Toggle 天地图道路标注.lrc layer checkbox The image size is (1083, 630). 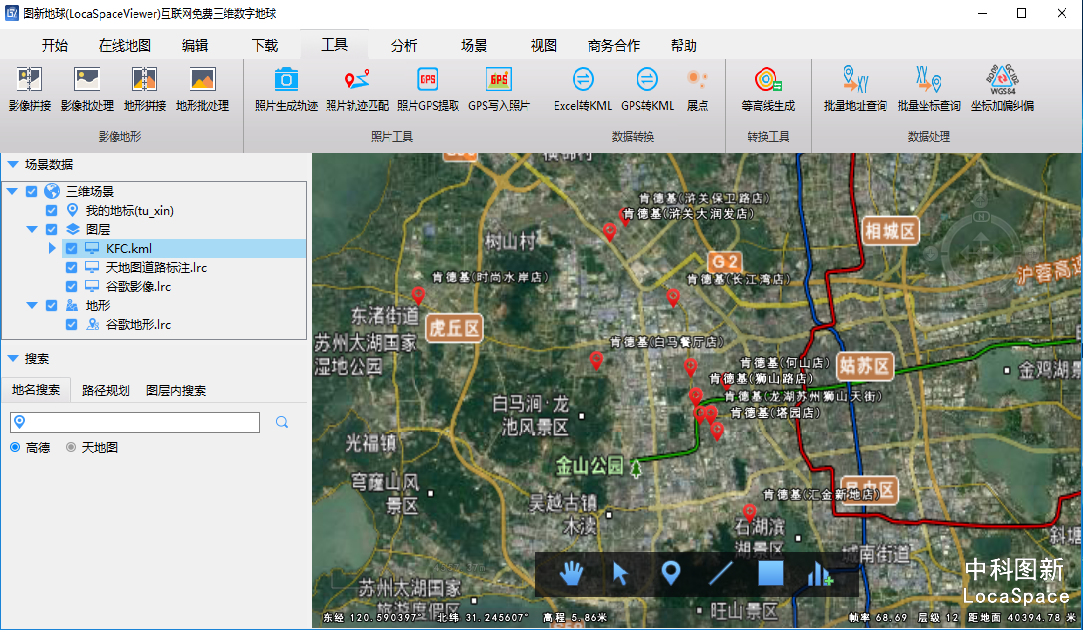pos(71,267)
